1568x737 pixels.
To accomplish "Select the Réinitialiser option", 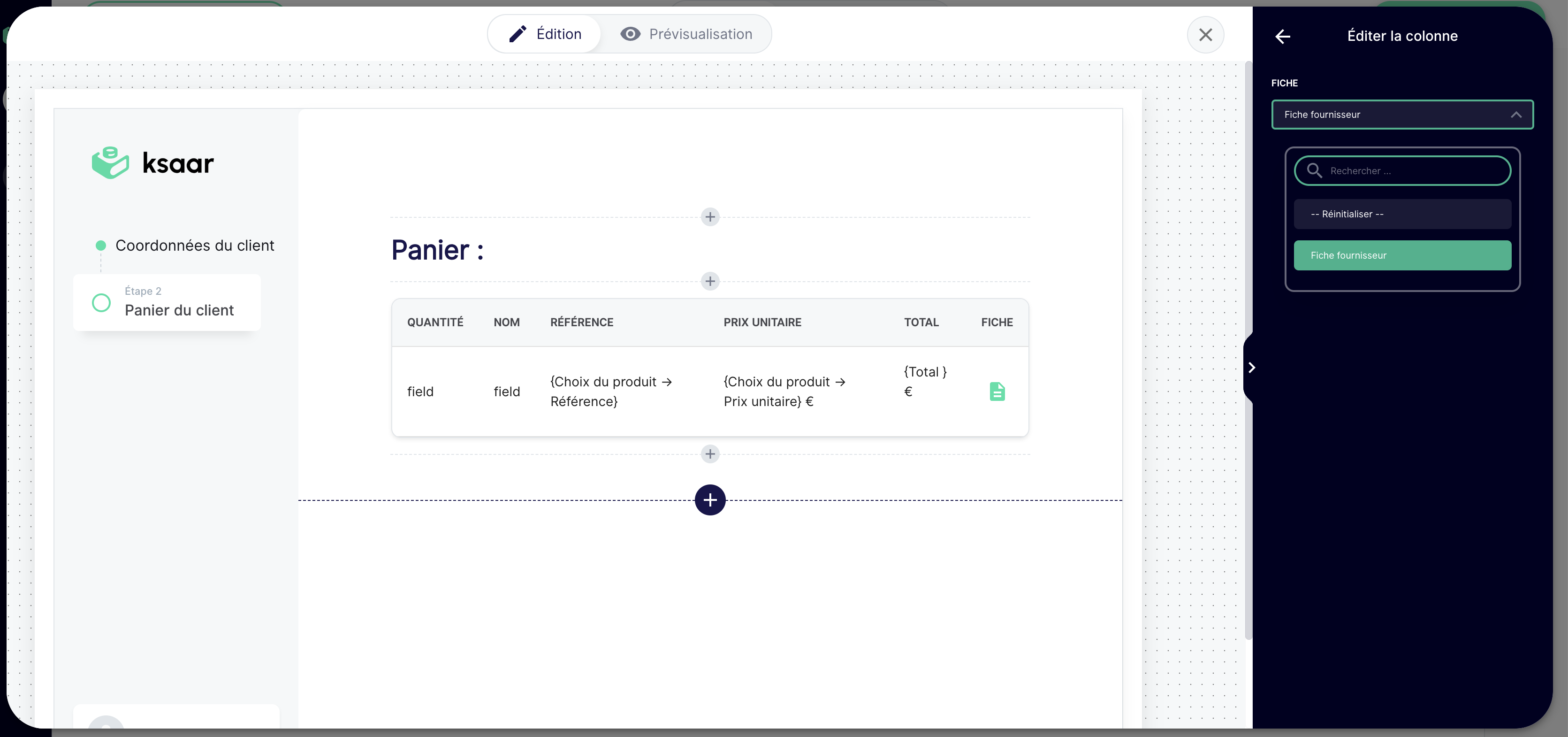I will 1402,214.
